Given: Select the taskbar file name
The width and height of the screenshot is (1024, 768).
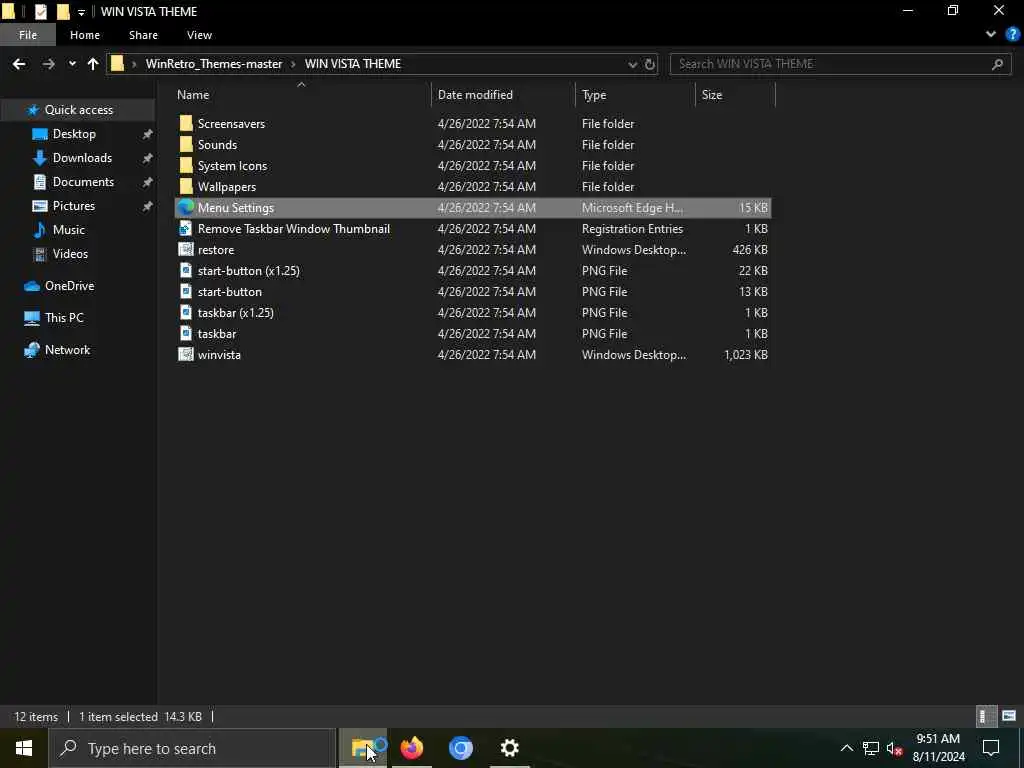Looking at the screenshot, I should (x=217, y=334).
